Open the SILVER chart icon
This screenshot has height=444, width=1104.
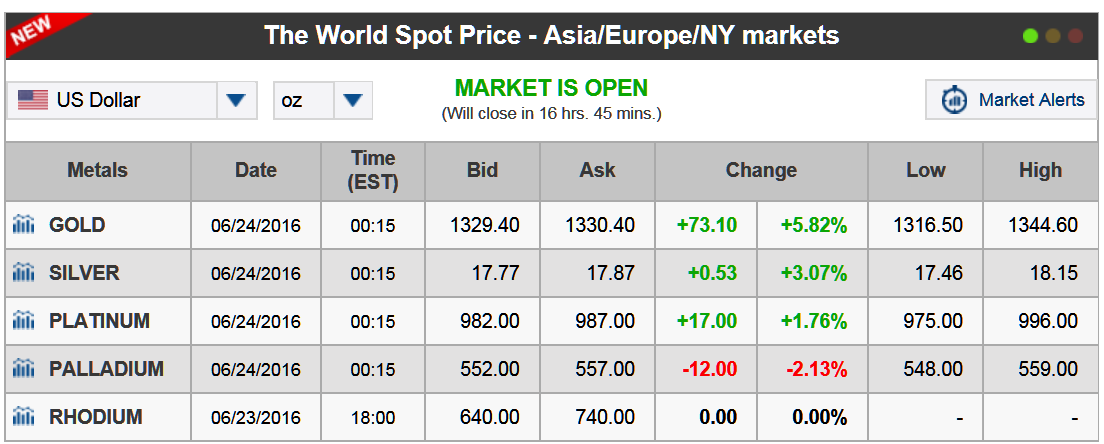click(23, 273)
